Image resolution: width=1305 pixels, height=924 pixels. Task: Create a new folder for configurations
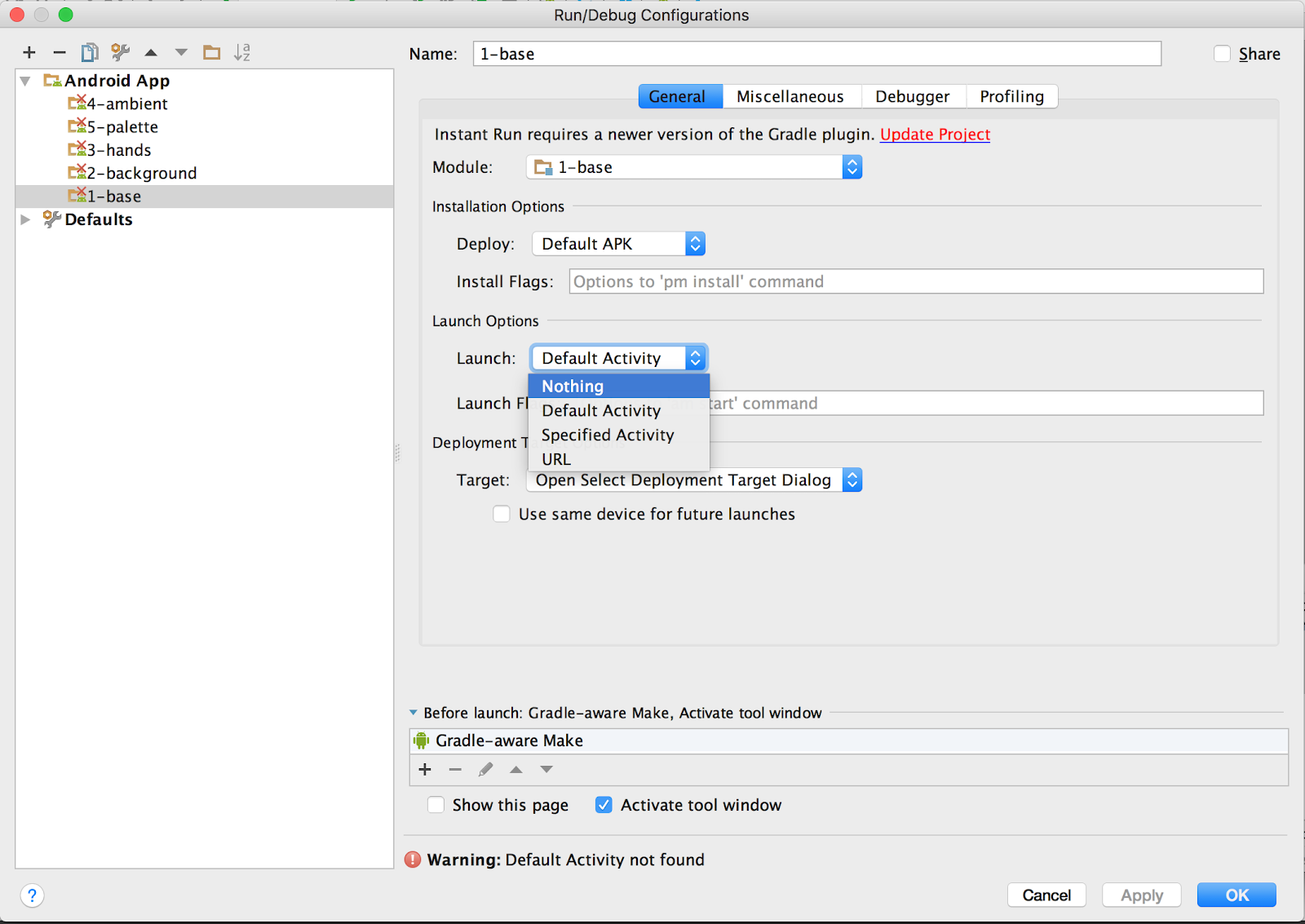click(x=212, y=53)
